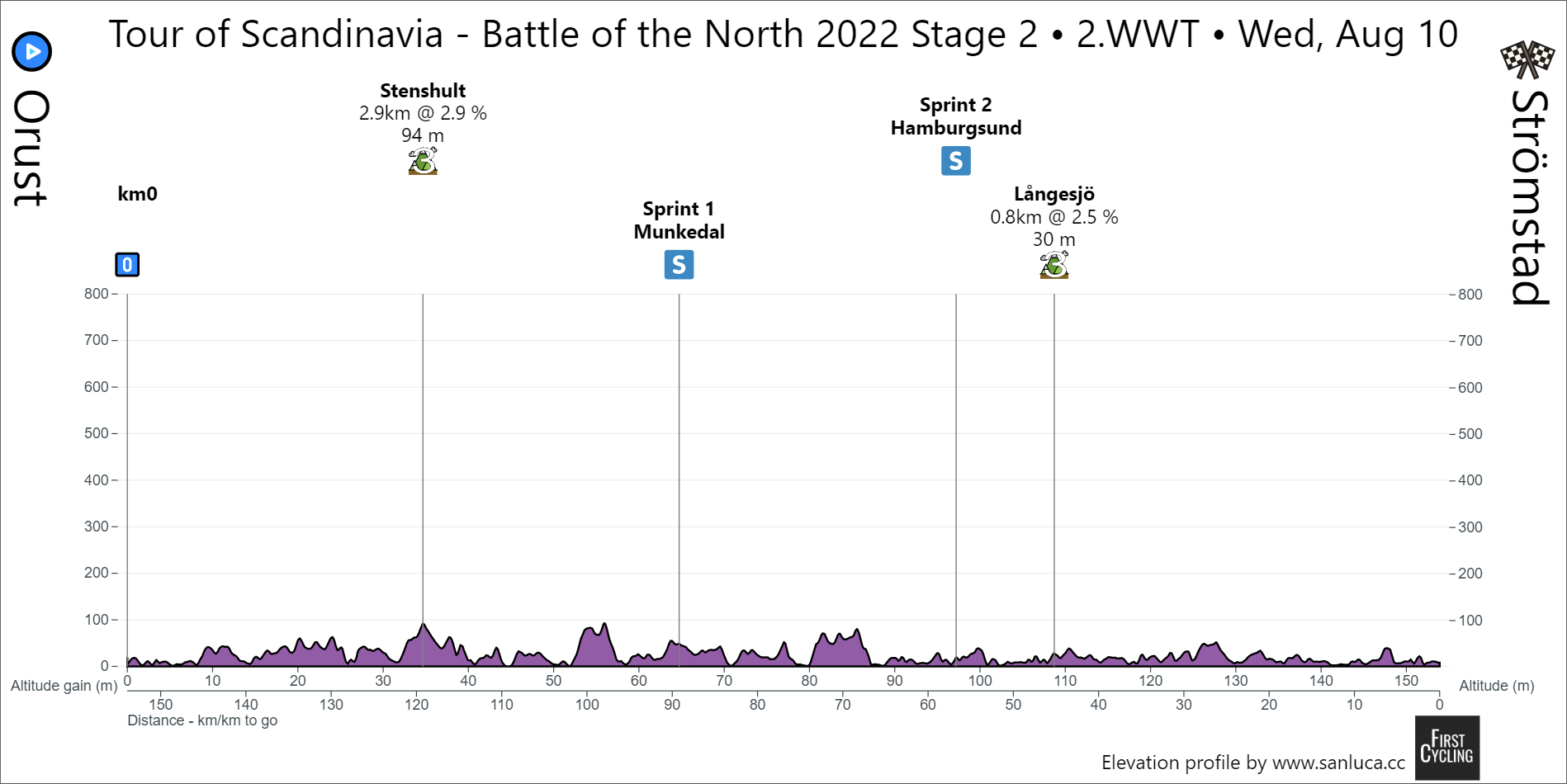The height and width of the screenshot is (784, 1567).
Task: Click the Långesjö climb mountain icon
Action: click(1053, 265)
